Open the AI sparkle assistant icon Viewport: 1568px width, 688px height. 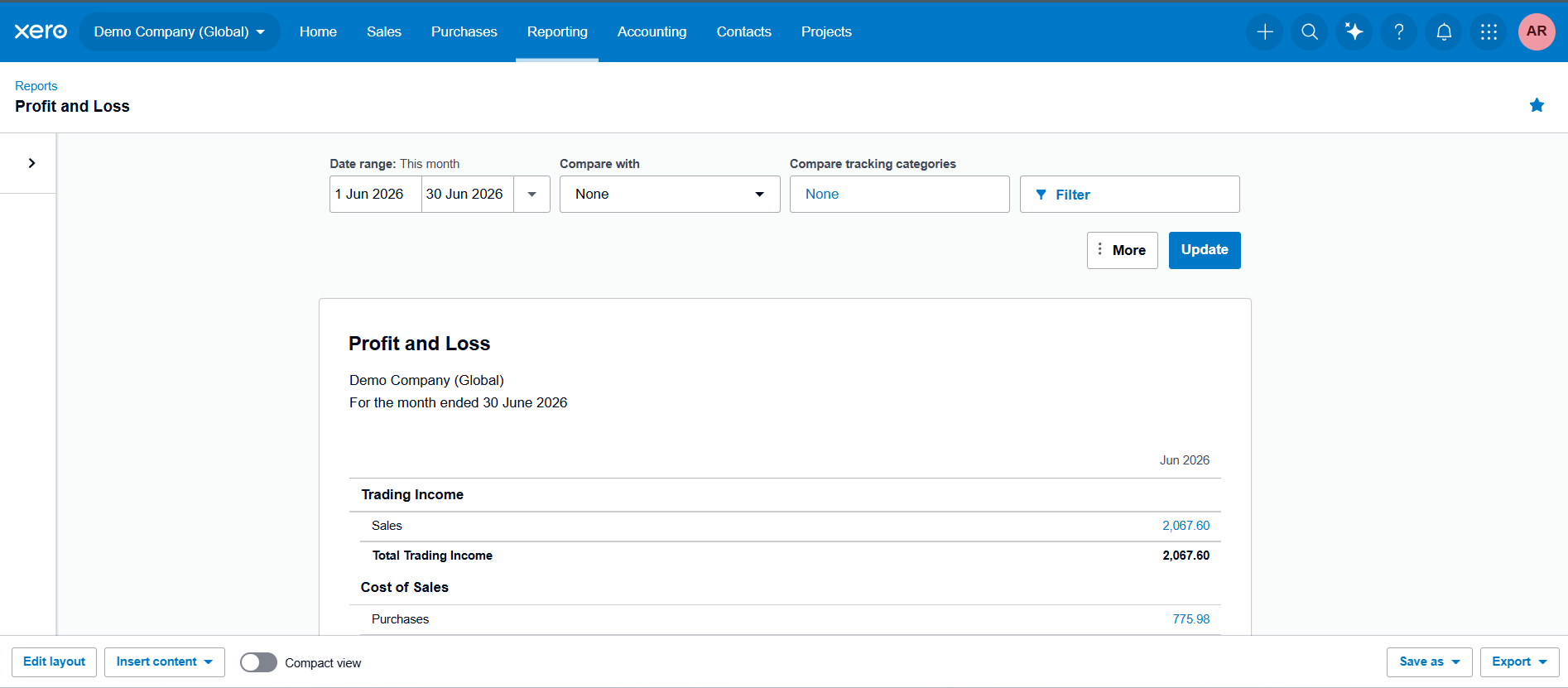[x=1354, y=31]
